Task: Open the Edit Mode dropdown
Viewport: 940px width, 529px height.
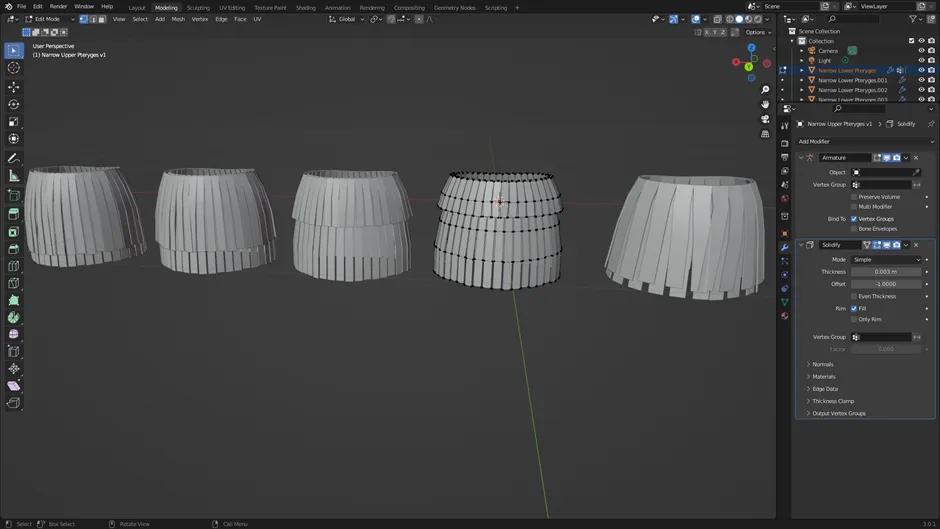Action: [50, 19]
